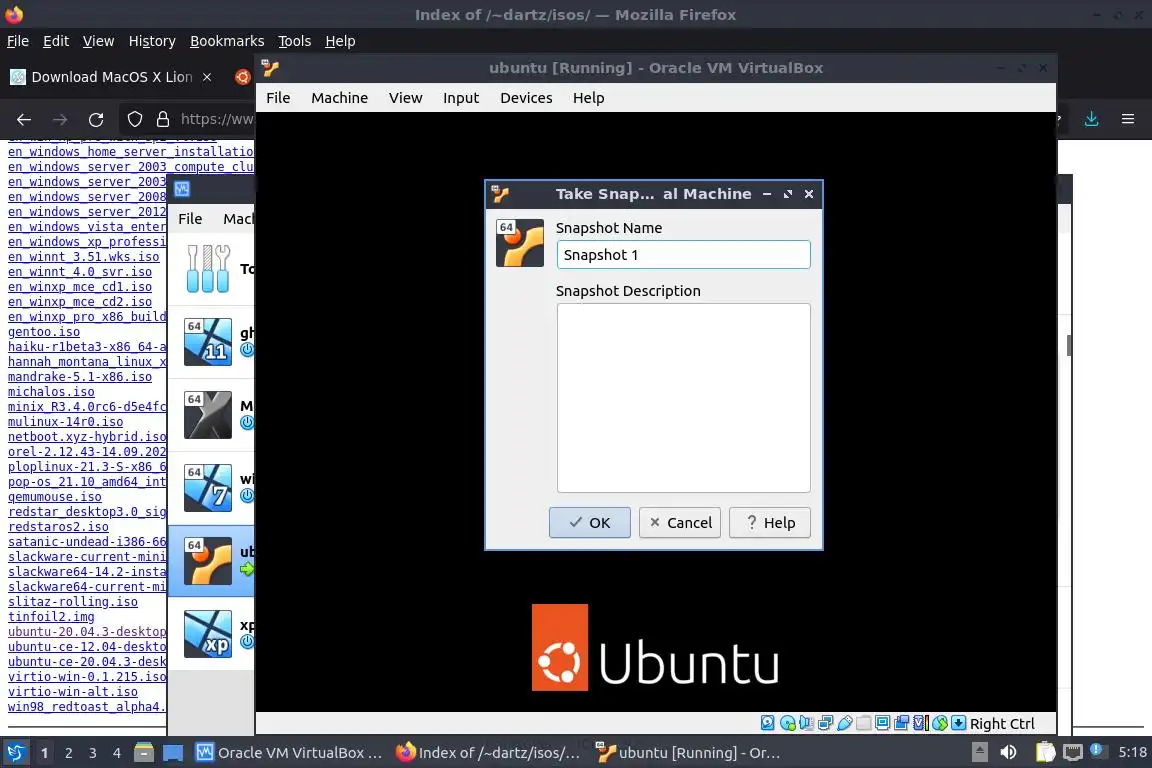Switch to Download MacOS X Lion tab
Viewport: 1152px width, 768px height.
click(x=112, y=77)
